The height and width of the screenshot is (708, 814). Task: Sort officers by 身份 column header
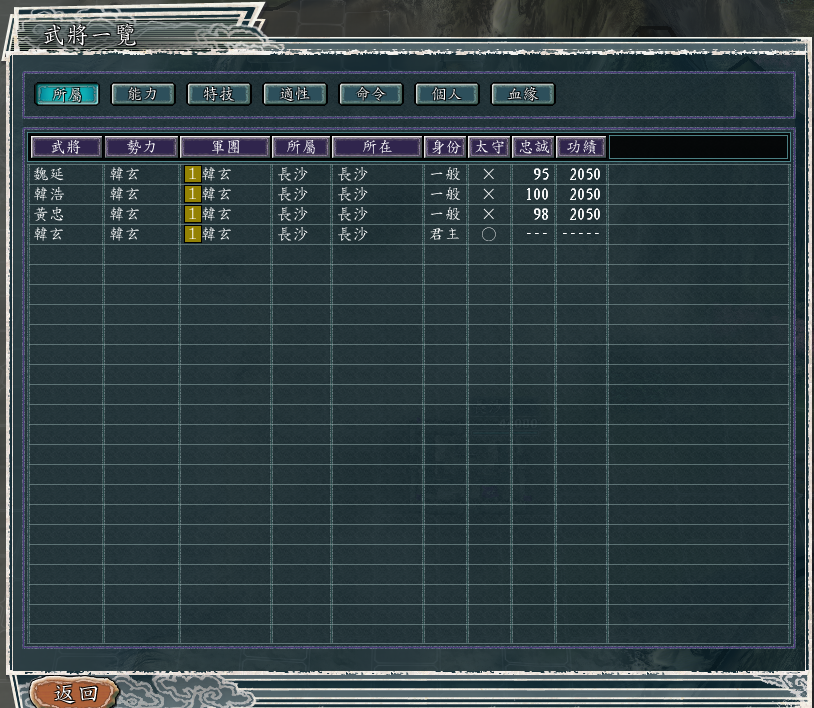[445, 147]
